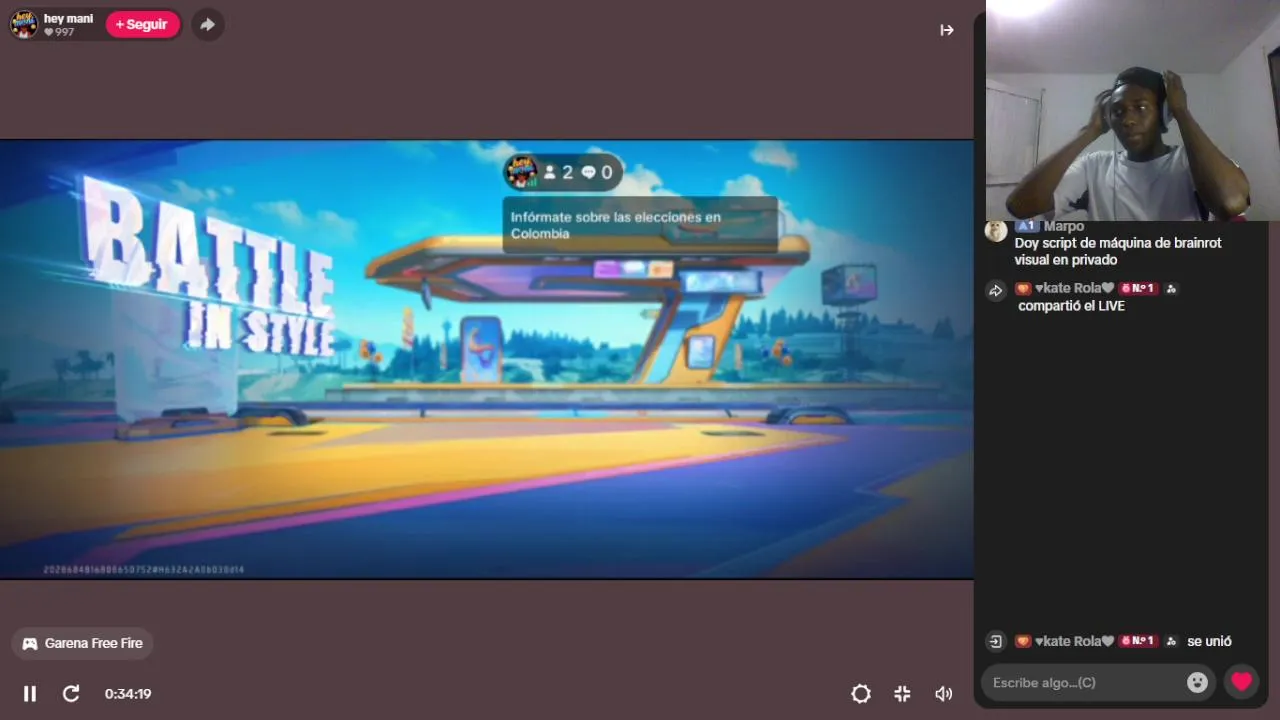Exit fullscreen with the compress icon

click(x=902, y=693)
